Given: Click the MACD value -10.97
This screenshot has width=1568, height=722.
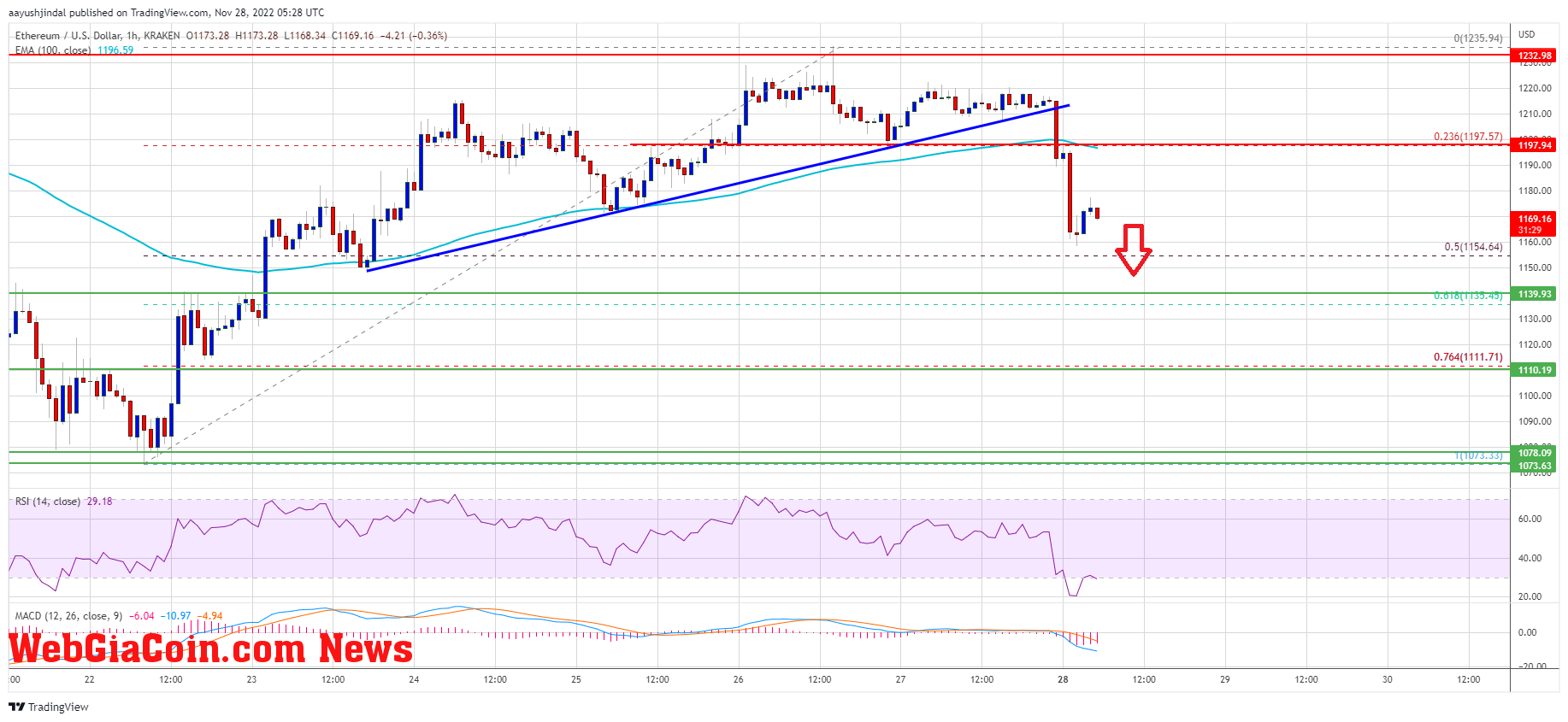Looking at the screenshot, I should (x=178, y=616).
